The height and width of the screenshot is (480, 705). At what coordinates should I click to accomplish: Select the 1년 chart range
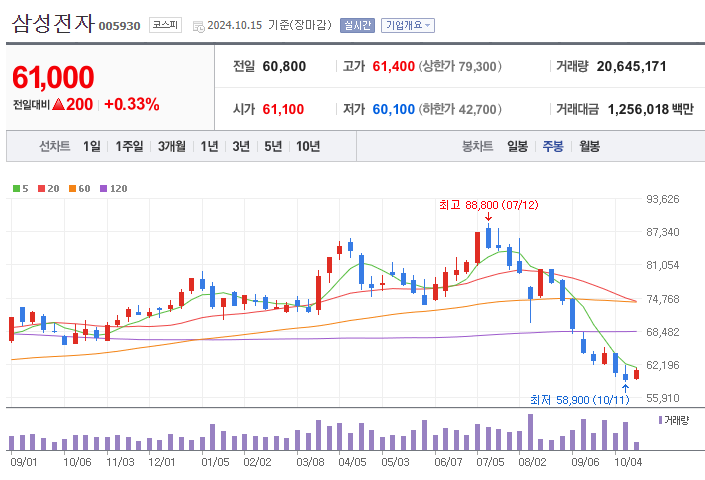click(209, 146)
